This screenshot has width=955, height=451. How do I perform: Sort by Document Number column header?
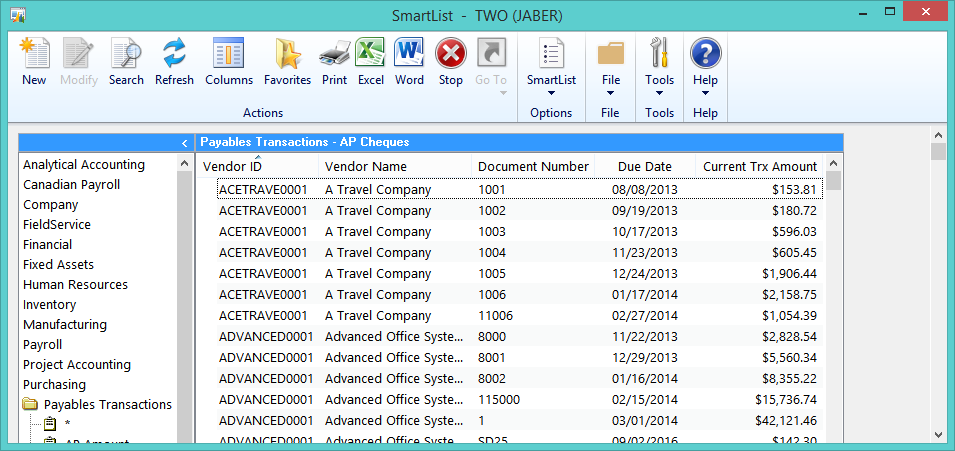click(x=533, y=166)
